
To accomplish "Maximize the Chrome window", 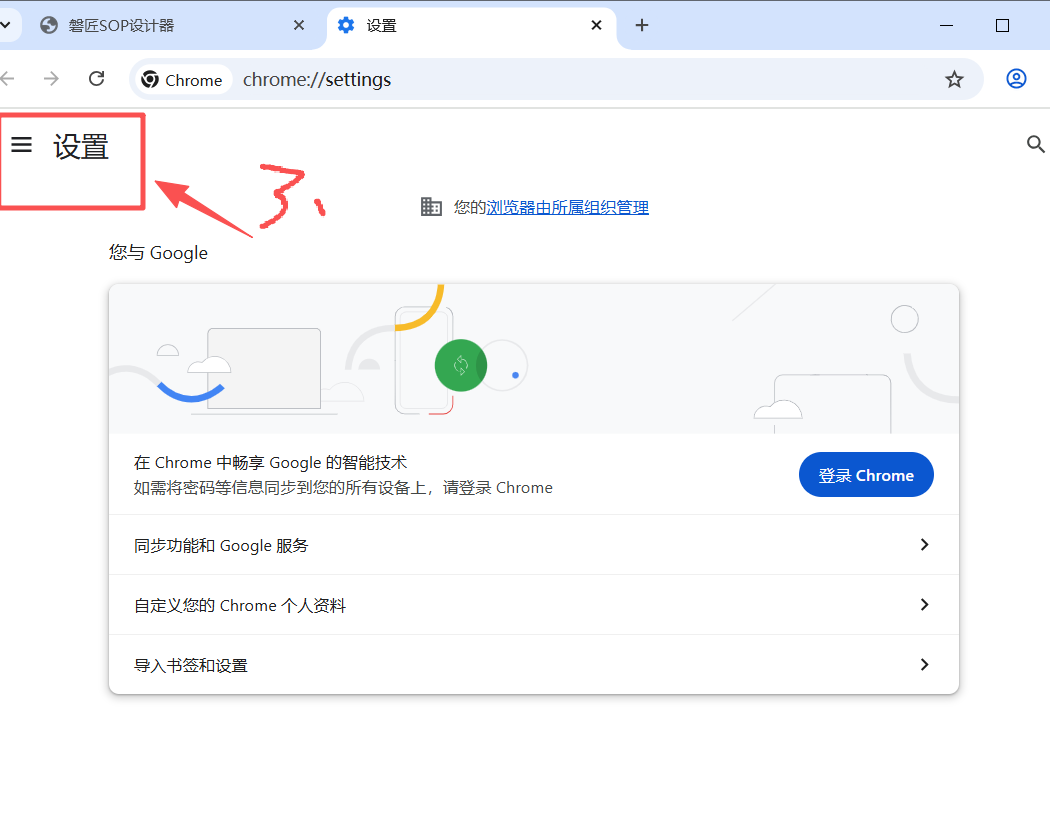I will click(1002, 25).
